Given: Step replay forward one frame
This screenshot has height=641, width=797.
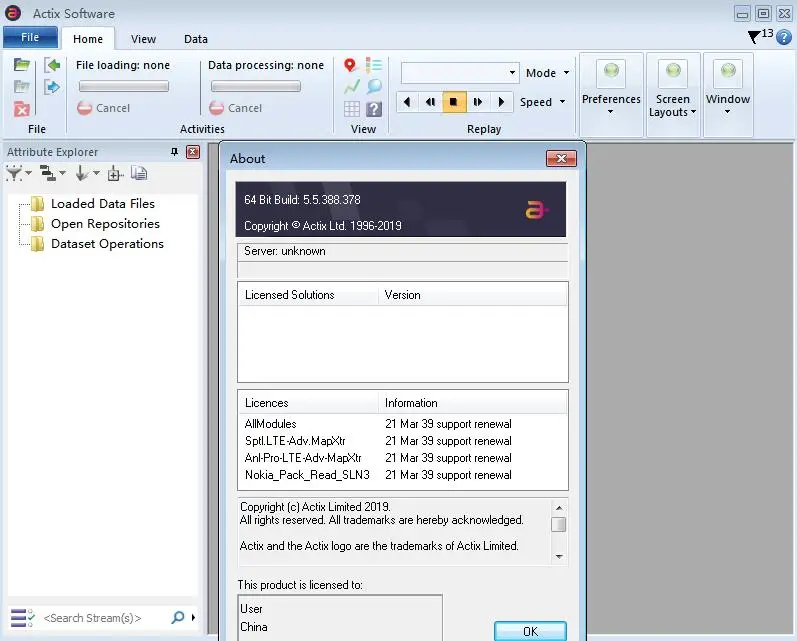Looking at the screenshot, I should click(477, 102).
